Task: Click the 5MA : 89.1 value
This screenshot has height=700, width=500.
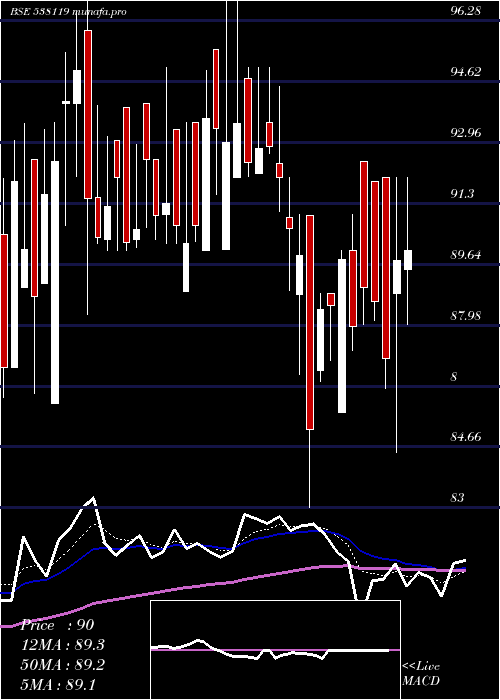Action: click(x=58, y=684)
